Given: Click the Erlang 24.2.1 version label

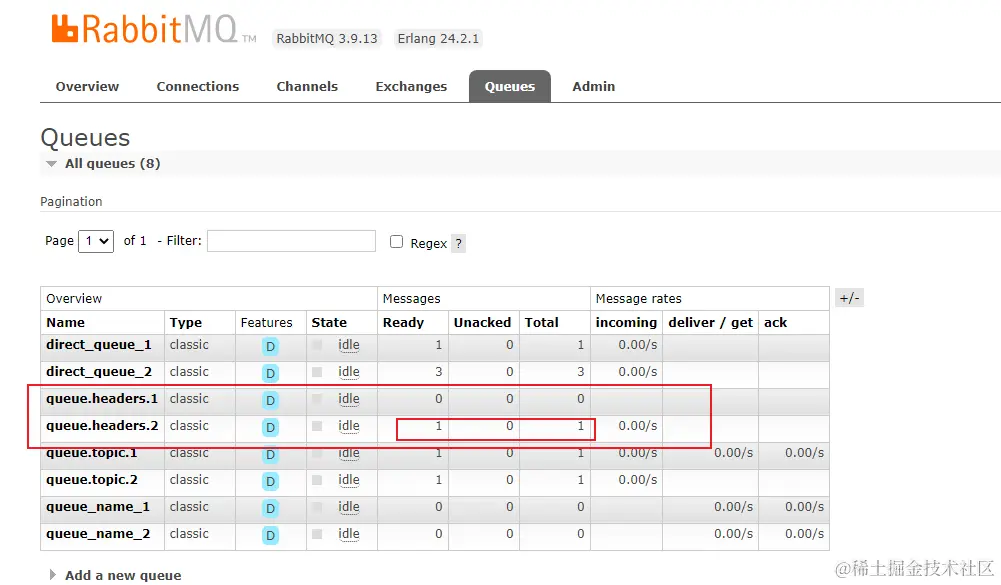Looking at the screenshot, I should [438, 38].
